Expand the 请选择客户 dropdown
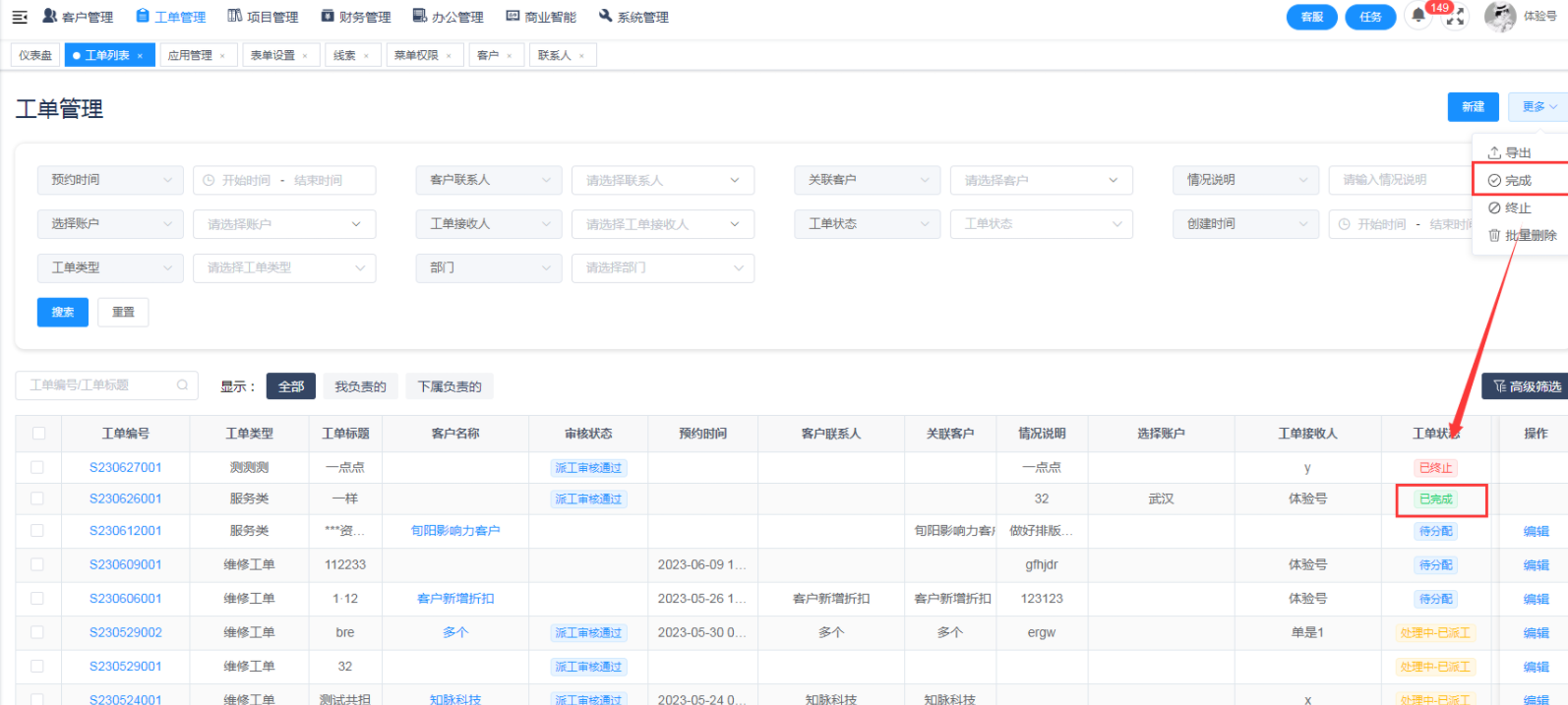The height and width of the screenshot is (705, 1568). (x=1042, y=180)
